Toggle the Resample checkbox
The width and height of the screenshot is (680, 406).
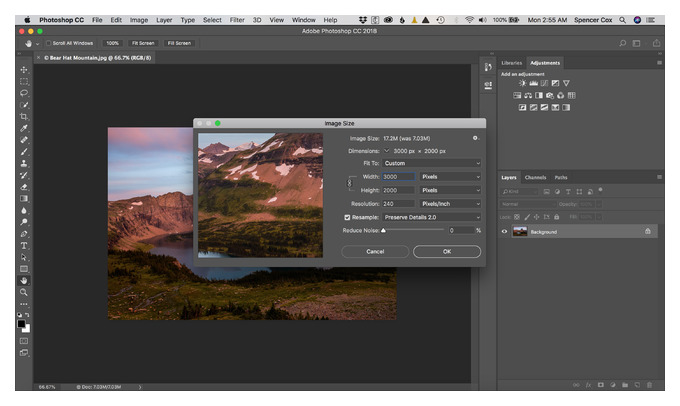tap(347, 217)
